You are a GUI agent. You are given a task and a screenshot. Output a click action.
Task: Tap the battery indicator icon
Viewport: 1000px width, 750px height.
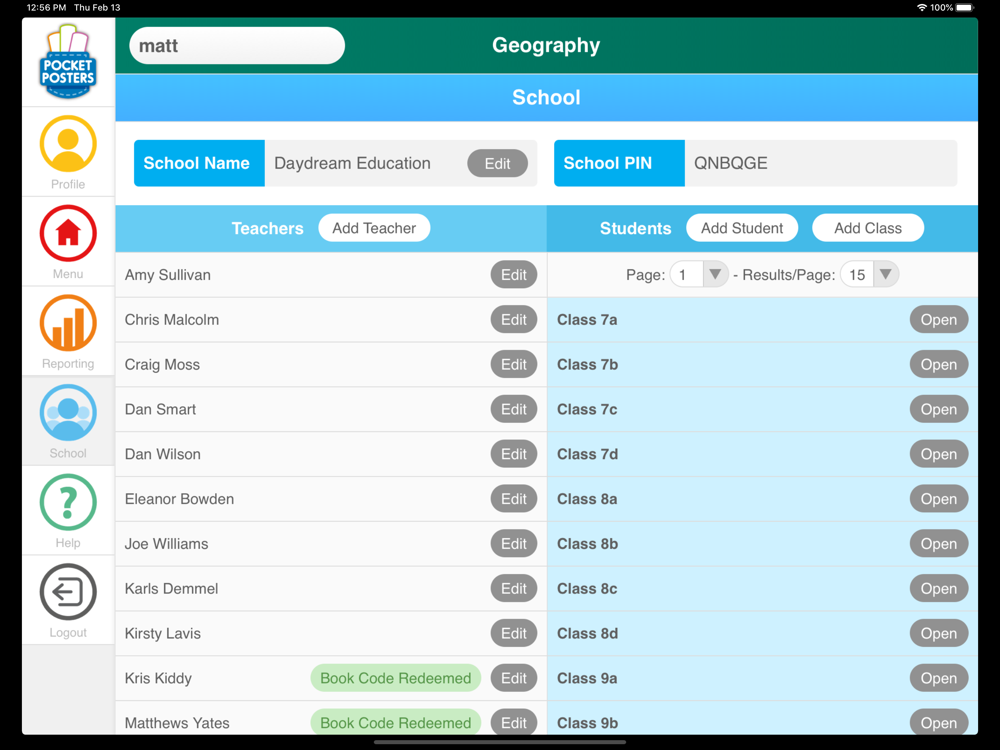click(x=965, y=8)
